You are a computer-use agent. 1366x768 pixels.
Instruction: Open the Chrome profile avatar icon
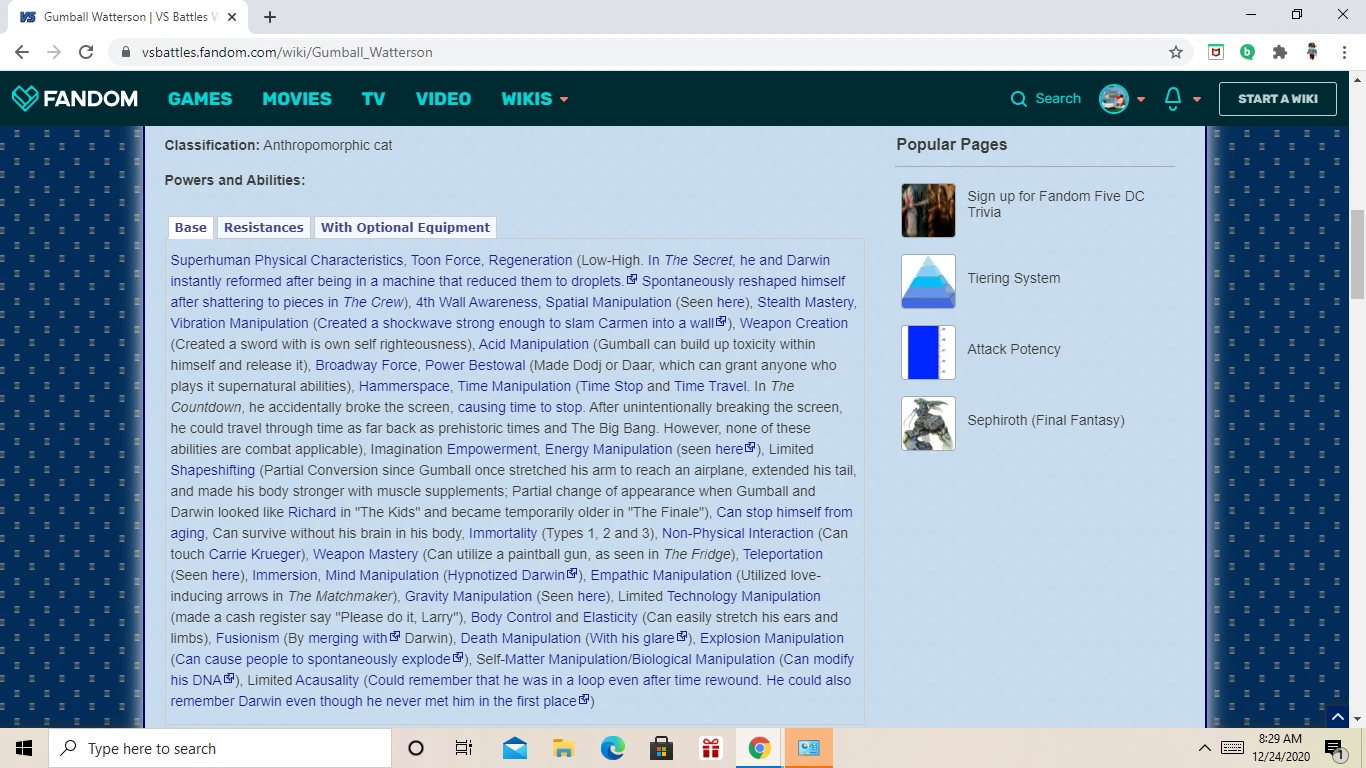(1311, 52)
